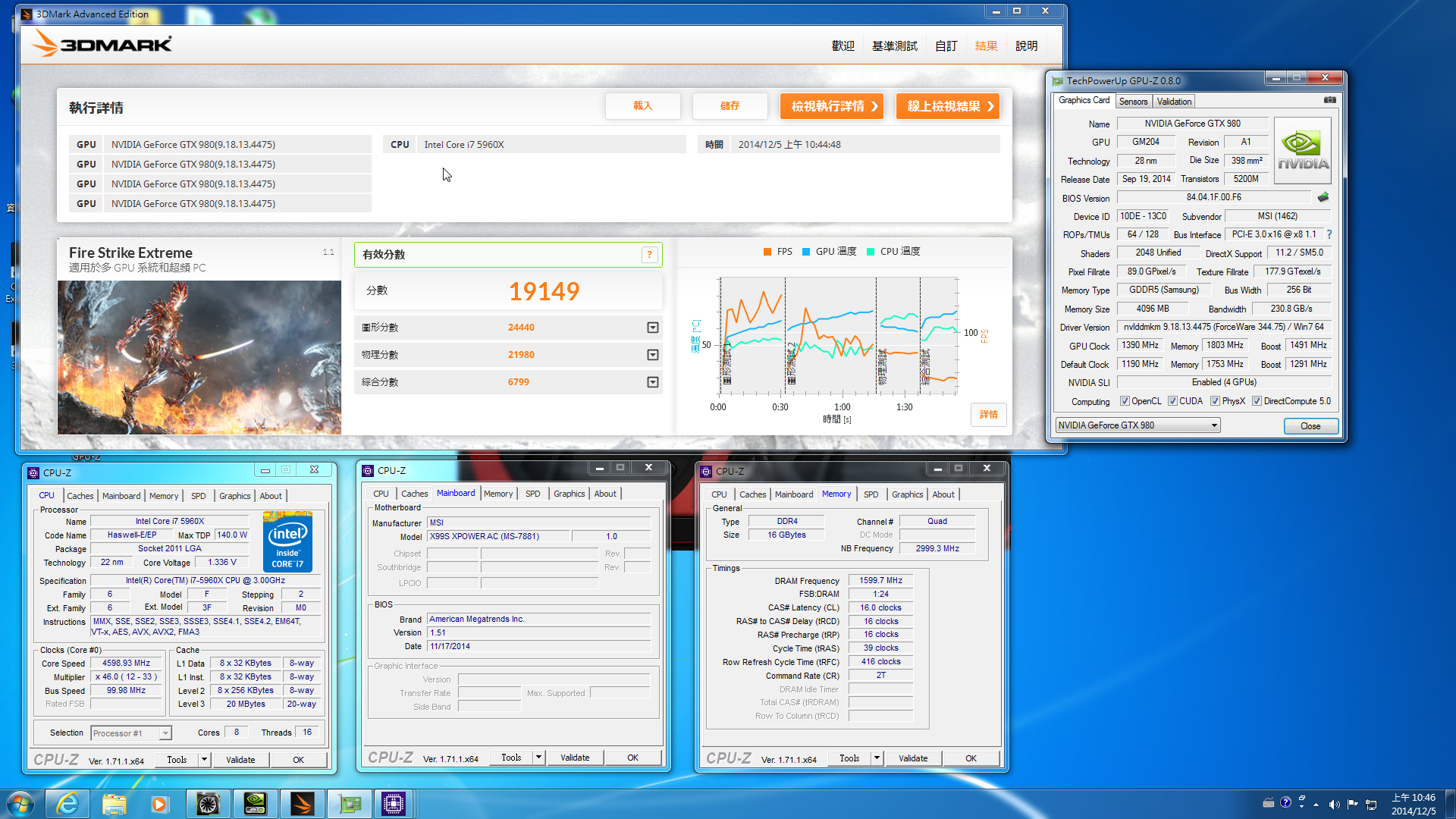Open the 3DMark taskbar icon
Screen dimensions: 1456x819
coord(302,804)
